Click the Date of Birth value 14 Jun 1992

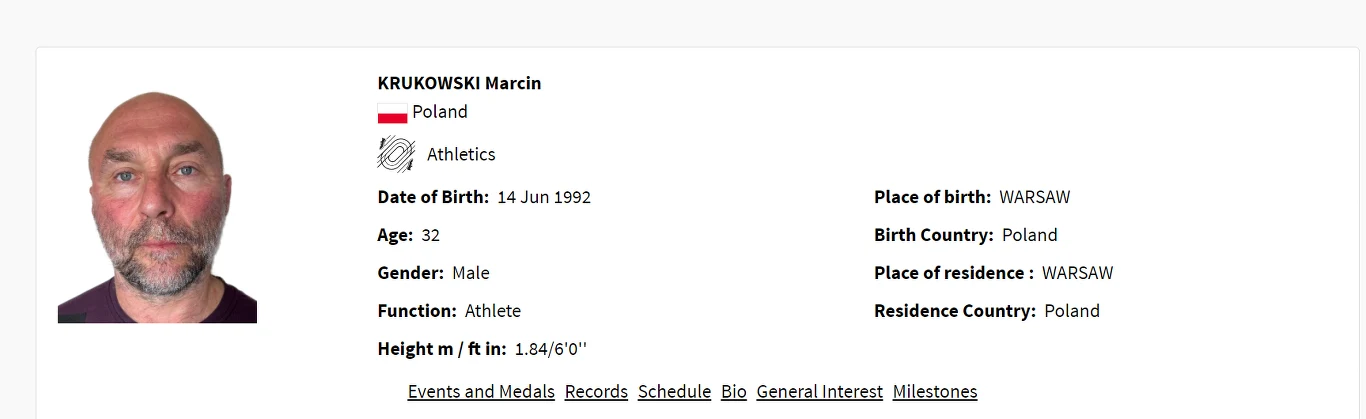[x=544, y=197]
